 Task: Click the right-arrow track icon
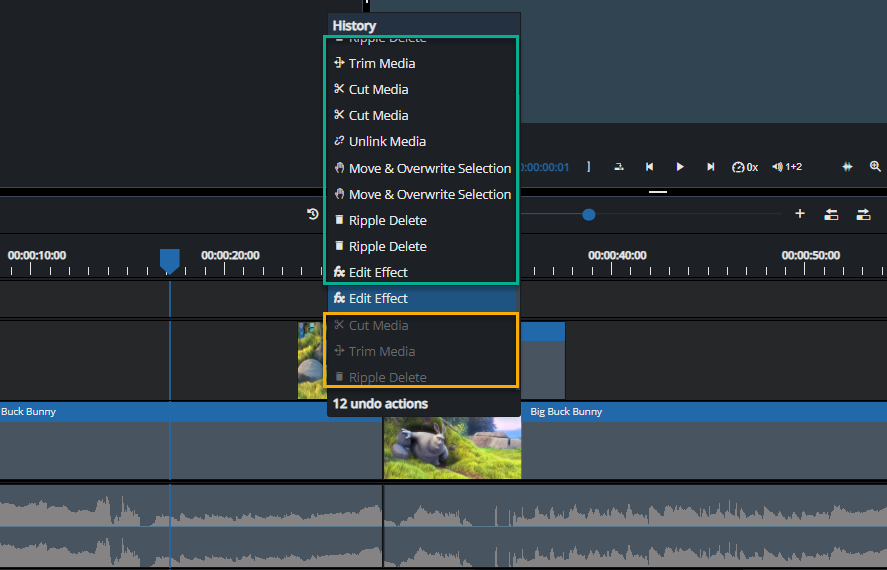coord(863,214)
